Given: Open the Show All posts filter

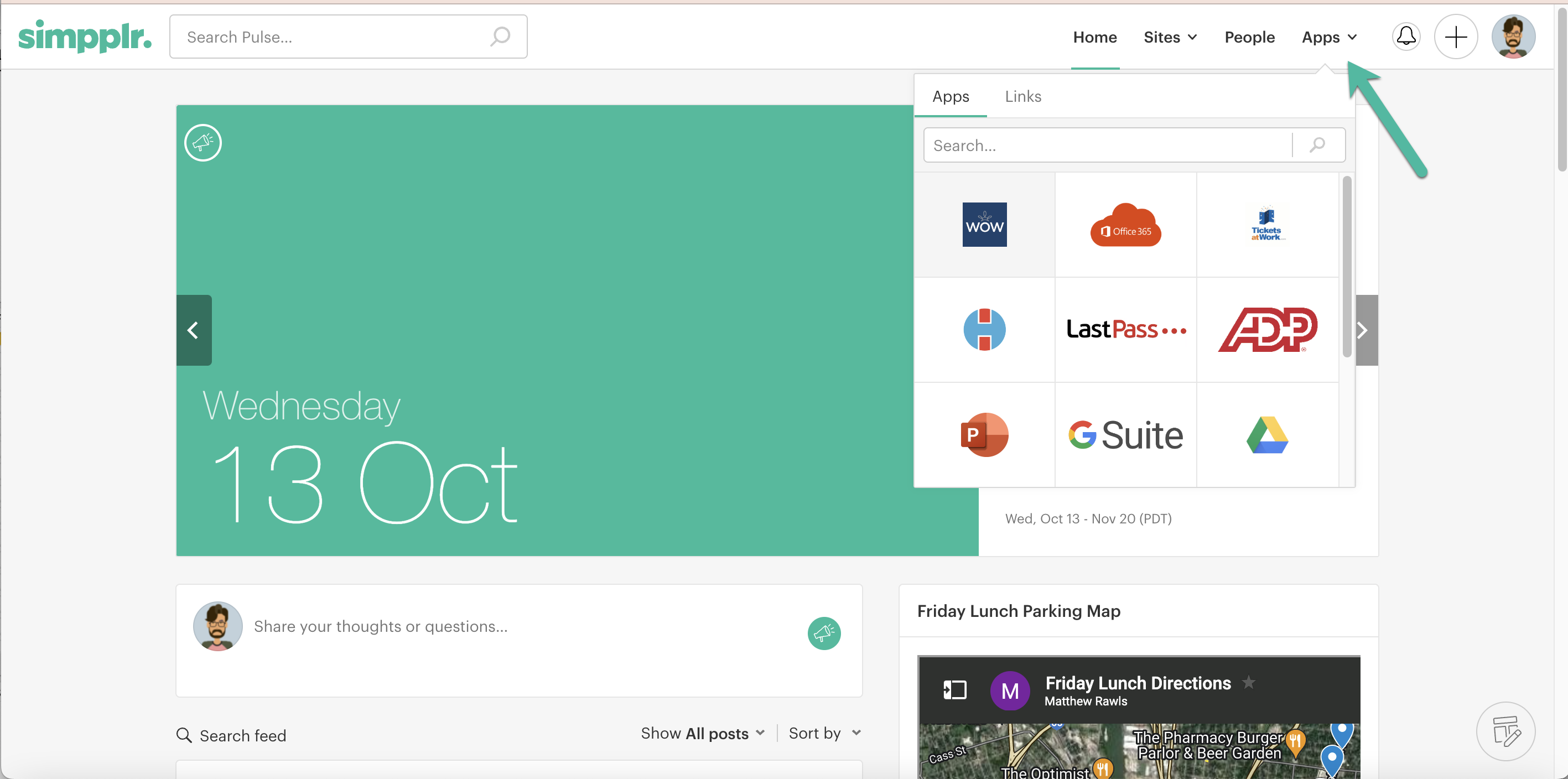Looking at the screenshot, I should click(x=703, y=734).
